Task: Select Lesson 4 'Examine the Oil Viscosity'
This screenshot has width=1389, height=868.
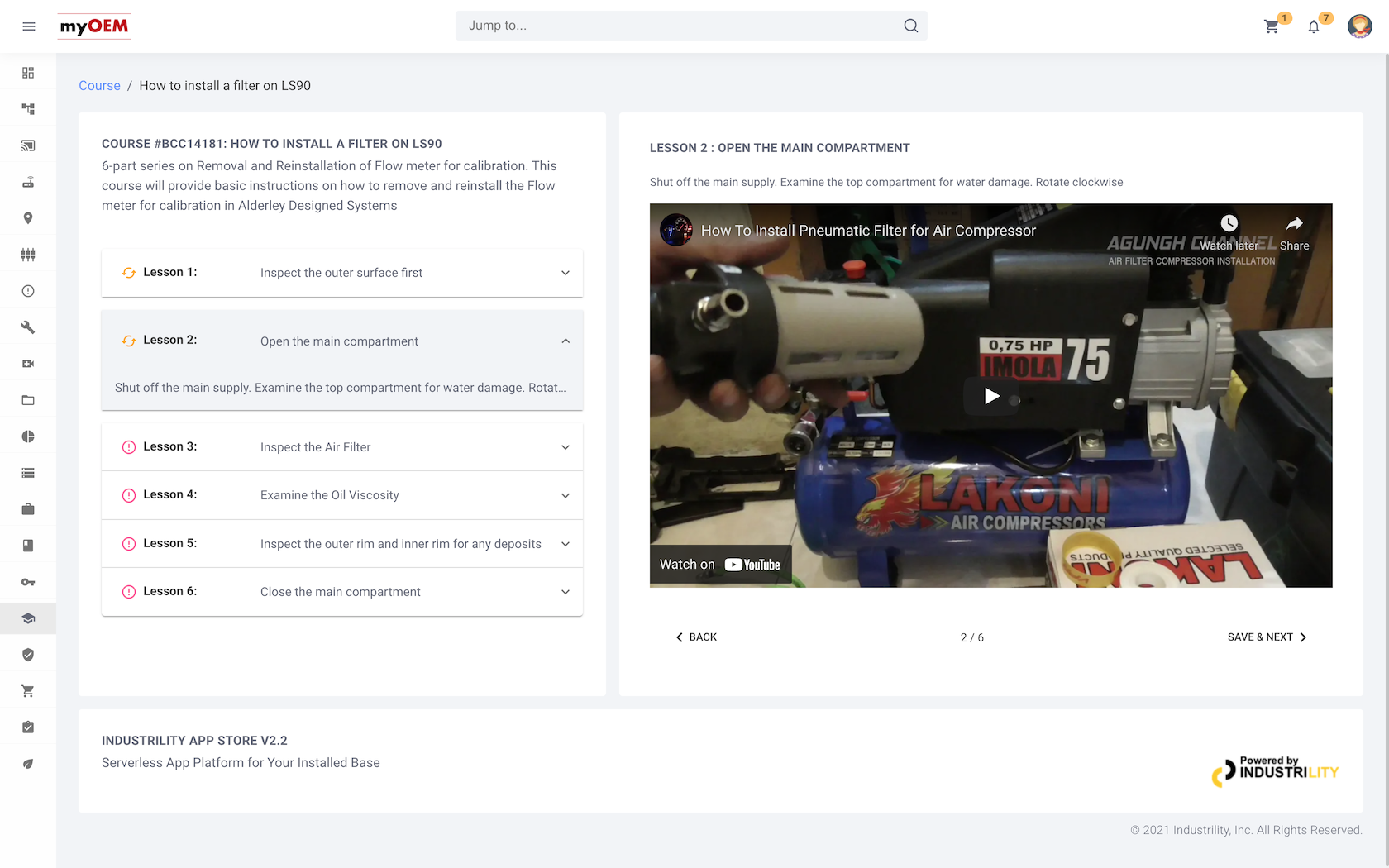Action: tap(342, 495)
